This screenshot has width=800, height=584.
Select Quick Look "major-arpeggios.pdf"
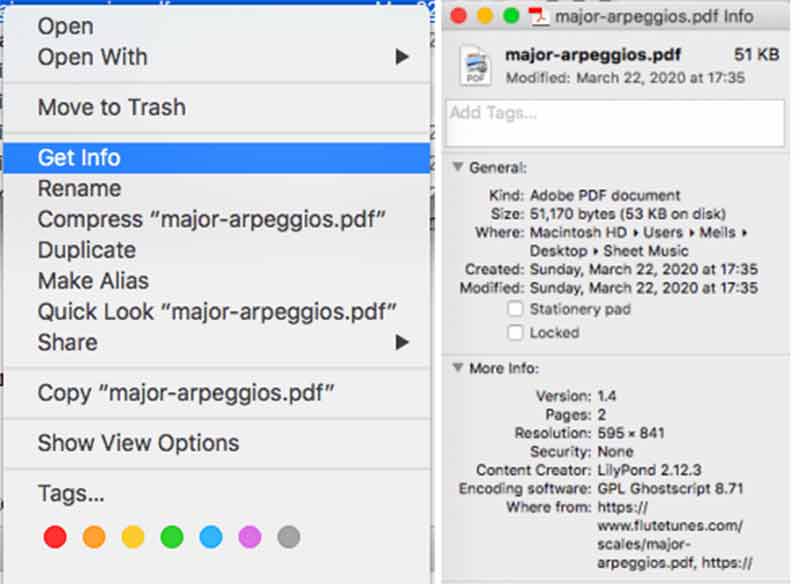(x=217, y=312)
